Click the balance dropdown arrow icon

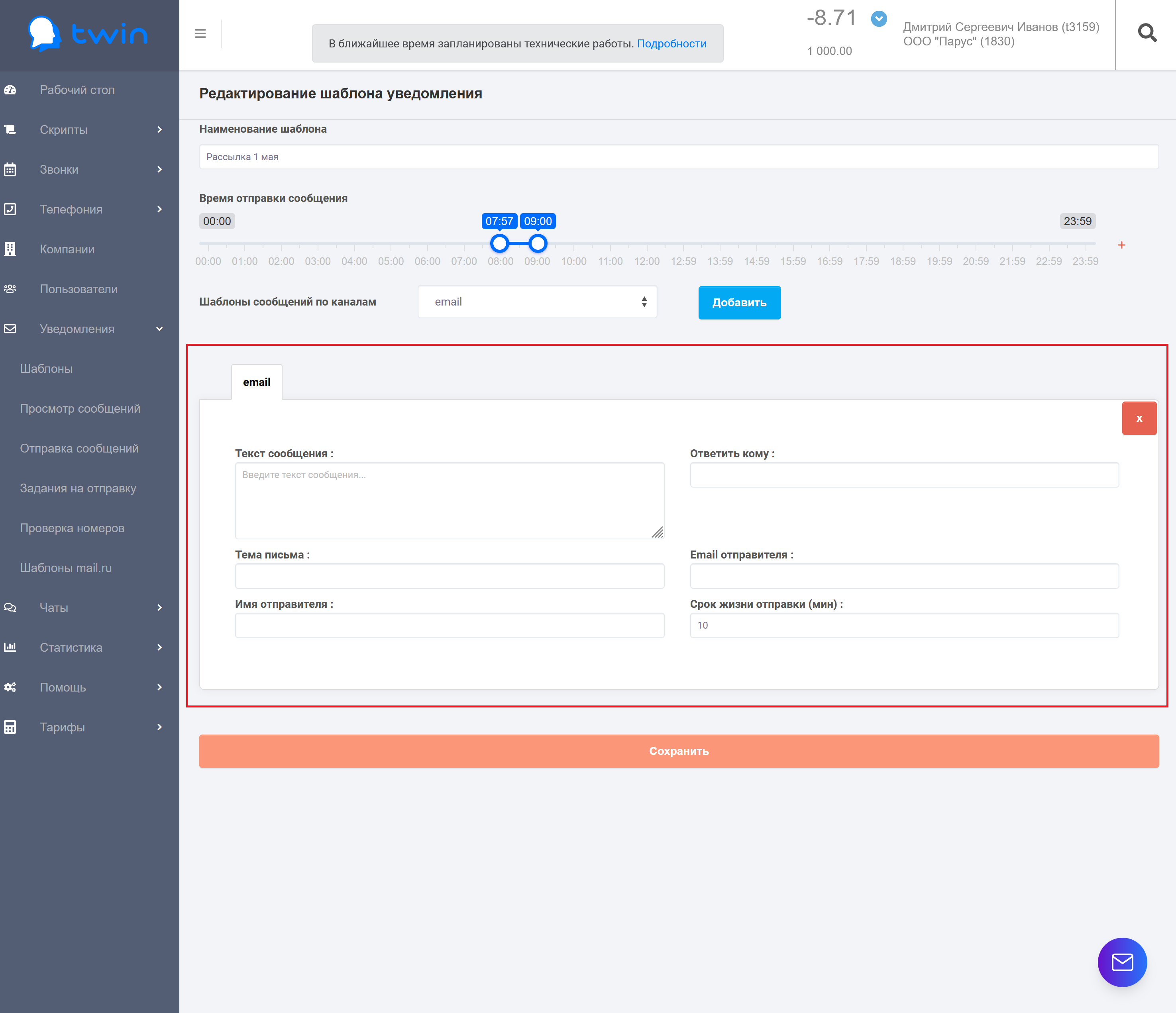(879, 19)
